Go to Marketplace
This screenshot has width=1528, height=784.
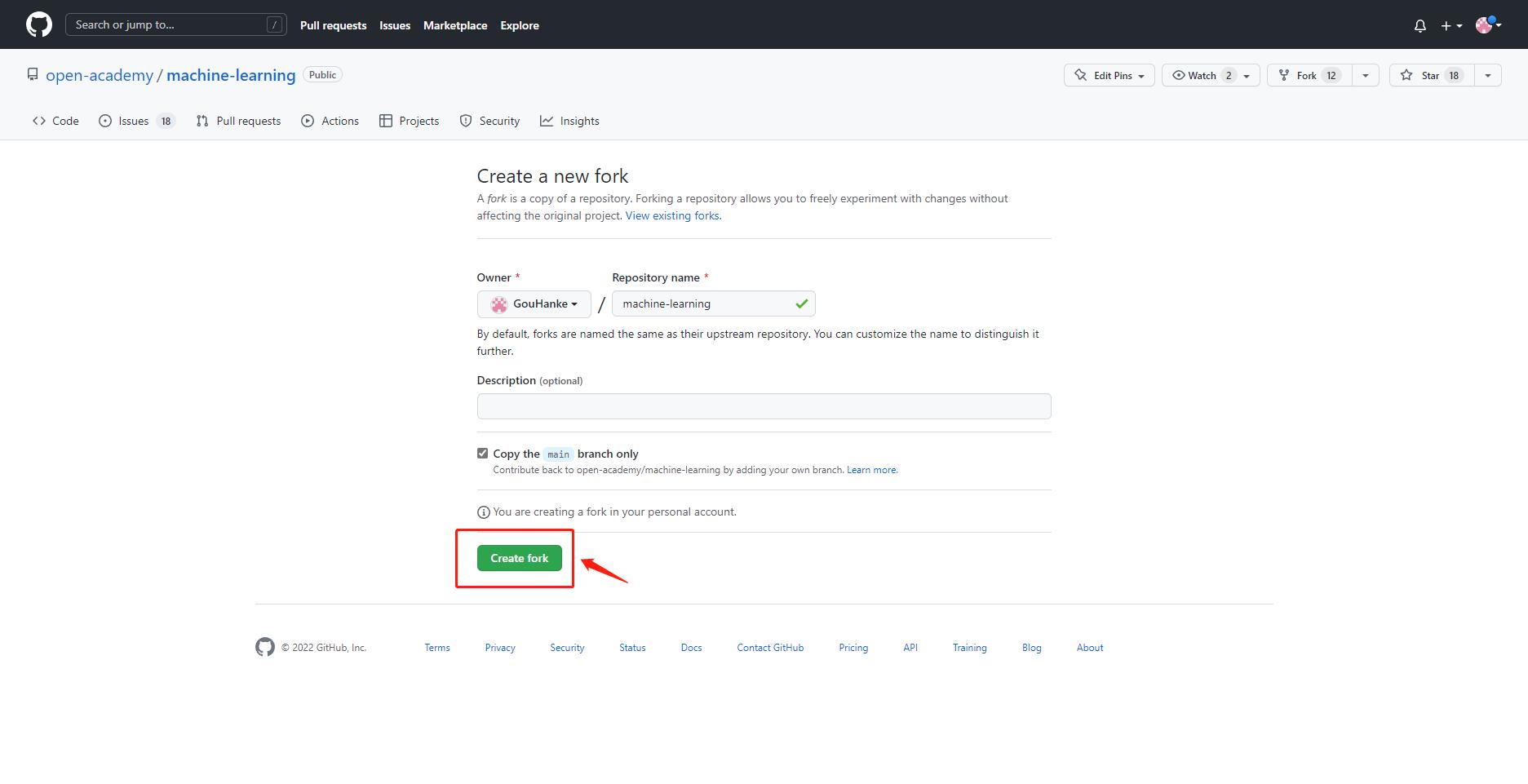[x=455, y=25]
